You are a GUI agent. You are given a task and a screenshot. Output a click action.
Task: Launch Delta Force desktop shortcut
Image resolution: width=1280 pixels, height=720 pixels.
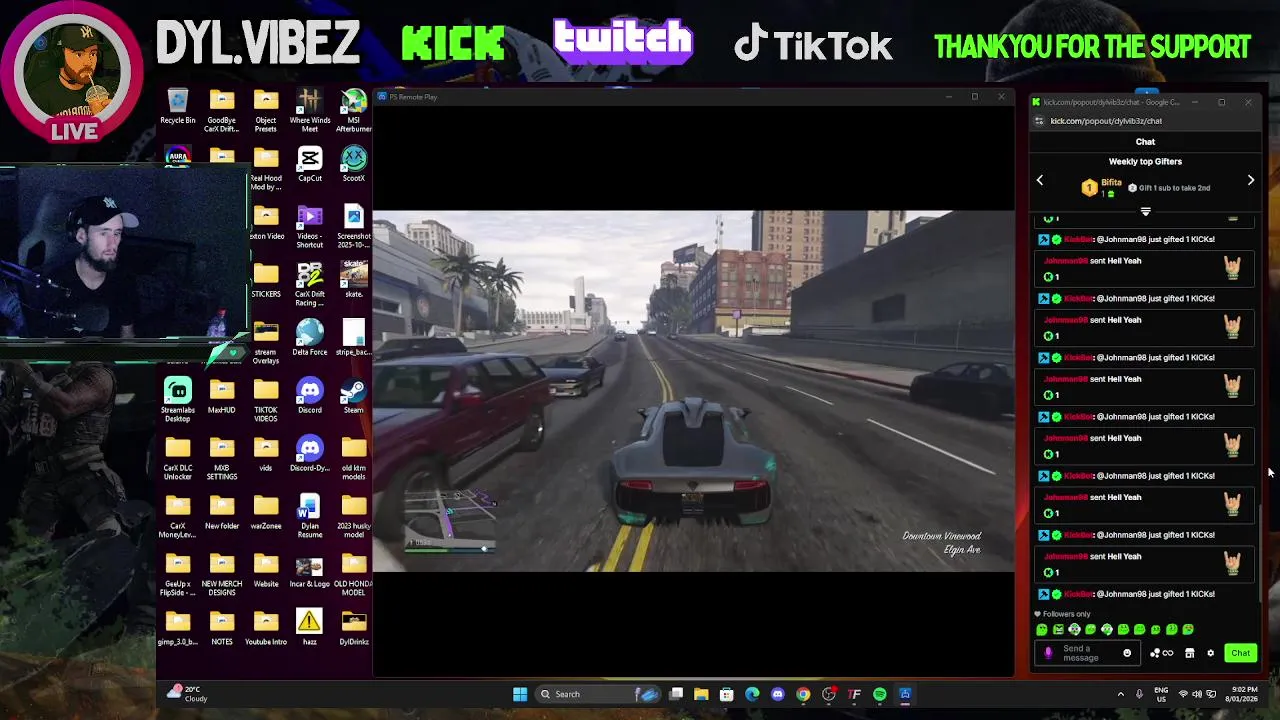point(310,338)
